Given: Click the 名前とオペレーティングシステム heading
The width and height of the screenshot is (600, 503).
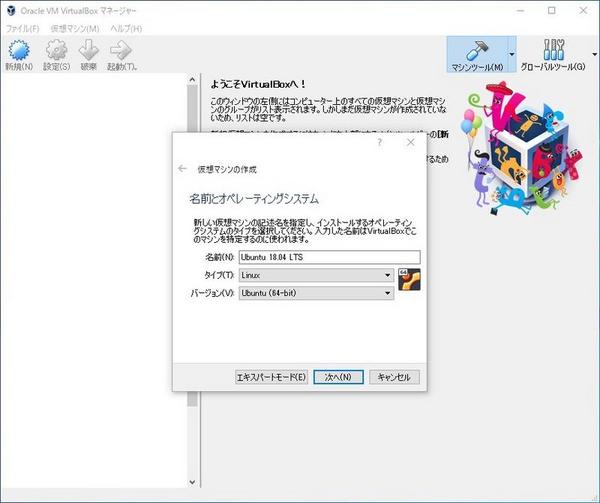Looking at the screenshot, I should tap(254, 199).
